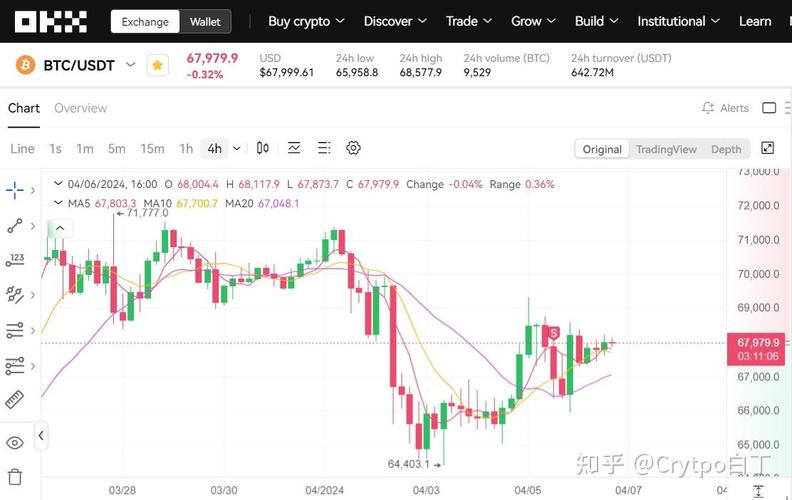Screen dimensions: 792x500
Task: Open the Institutional menu
Action: click(x=678, y=21)
